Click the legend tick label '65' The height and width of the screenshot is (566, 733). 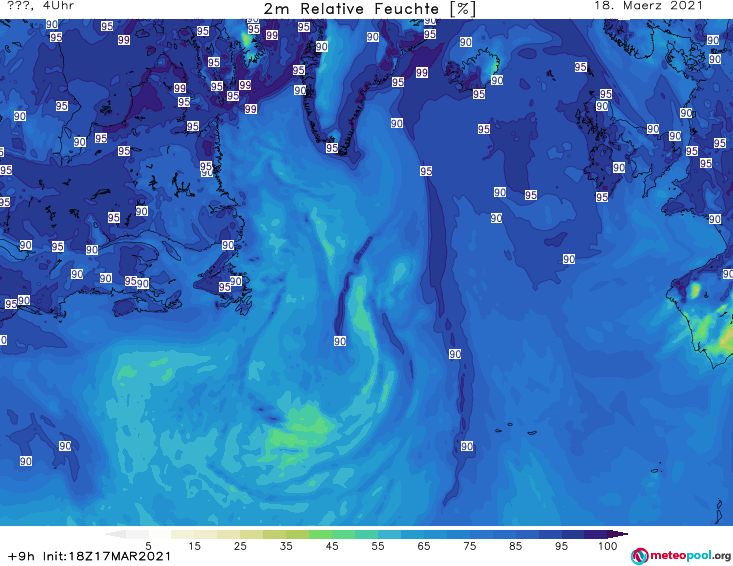tap(424, 546)
